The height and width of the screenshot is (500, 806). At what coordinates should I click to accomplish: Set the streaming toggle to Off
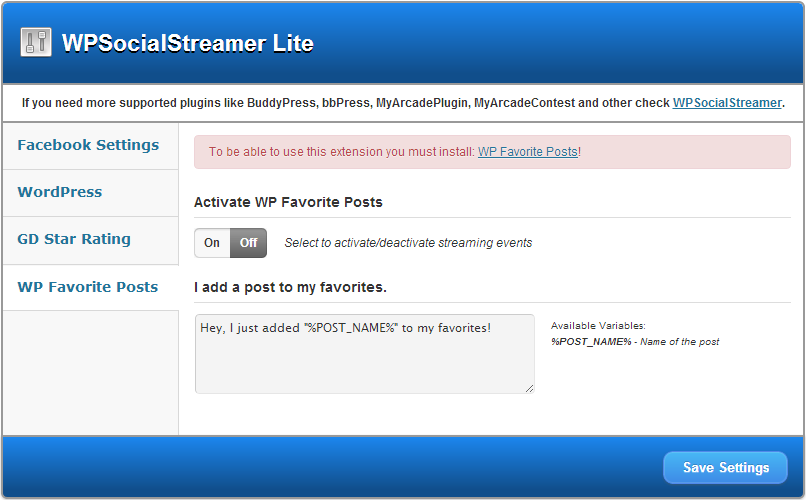pos(248,243)
